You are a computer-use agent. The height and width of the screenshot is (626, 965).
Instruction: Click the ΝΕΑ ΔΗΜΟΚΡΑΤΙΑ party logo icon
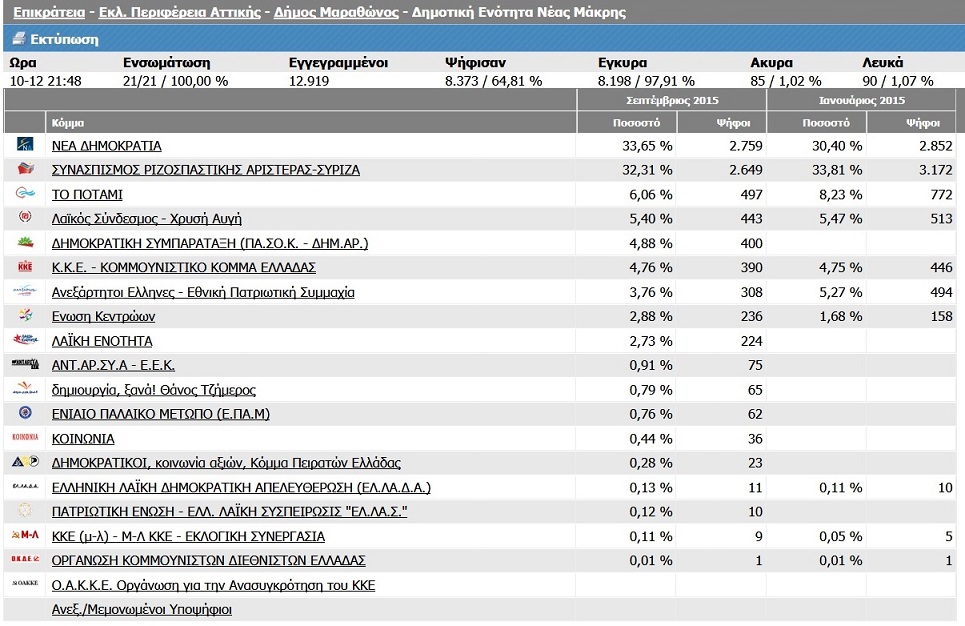(26, 146)
